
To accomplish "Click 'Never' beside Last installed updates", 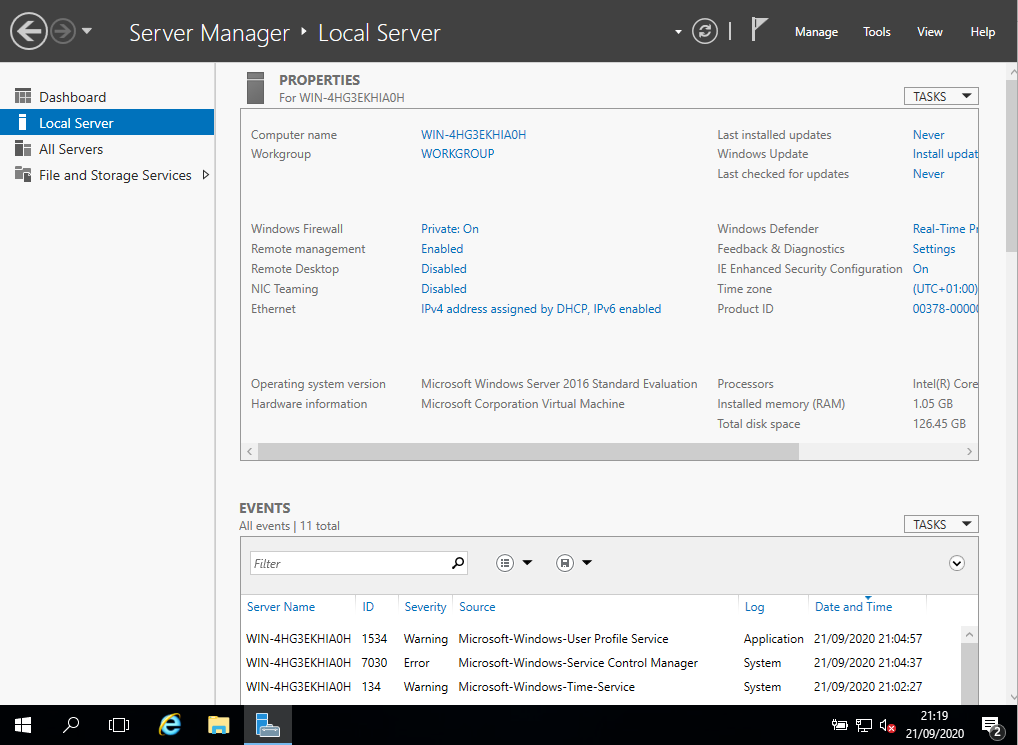I will click(928, 134).
